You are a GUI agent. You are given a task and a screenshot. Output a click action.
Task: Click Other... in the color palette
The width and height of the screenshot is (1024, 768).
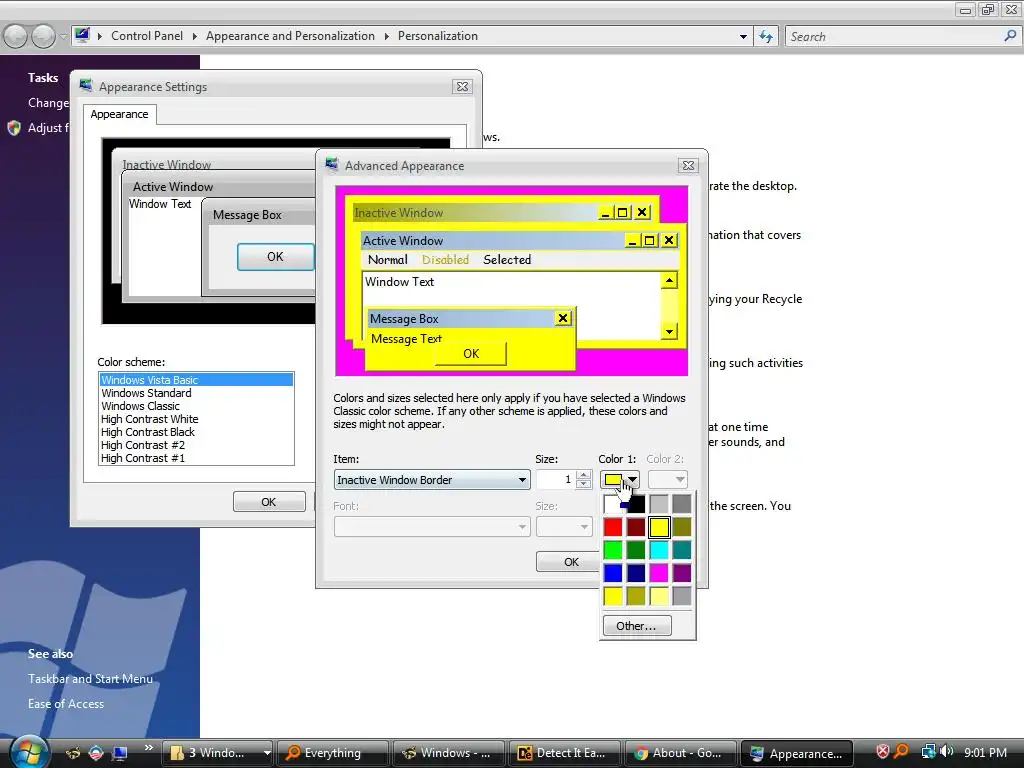[637, 626]
